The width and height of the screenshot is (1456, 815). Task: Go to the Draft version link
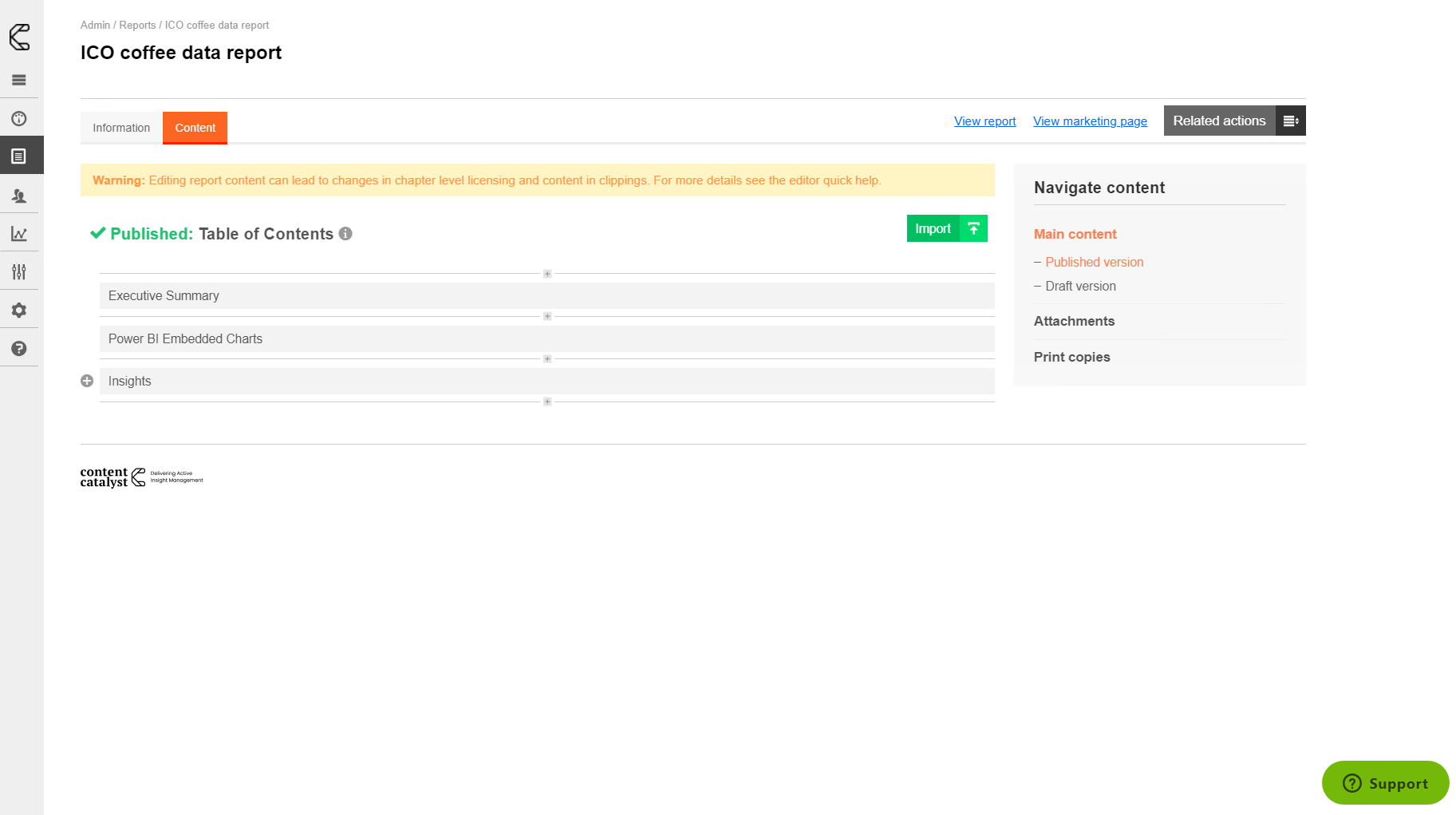click(x=1082, y=286)
